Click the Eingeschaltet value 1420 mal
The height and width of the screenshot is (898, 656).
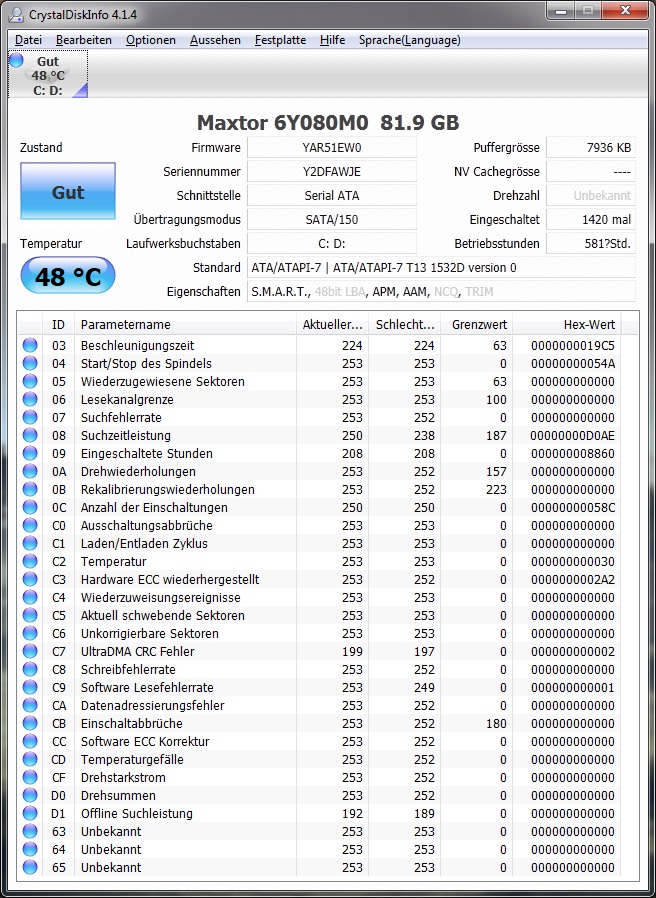coord(591,220)
